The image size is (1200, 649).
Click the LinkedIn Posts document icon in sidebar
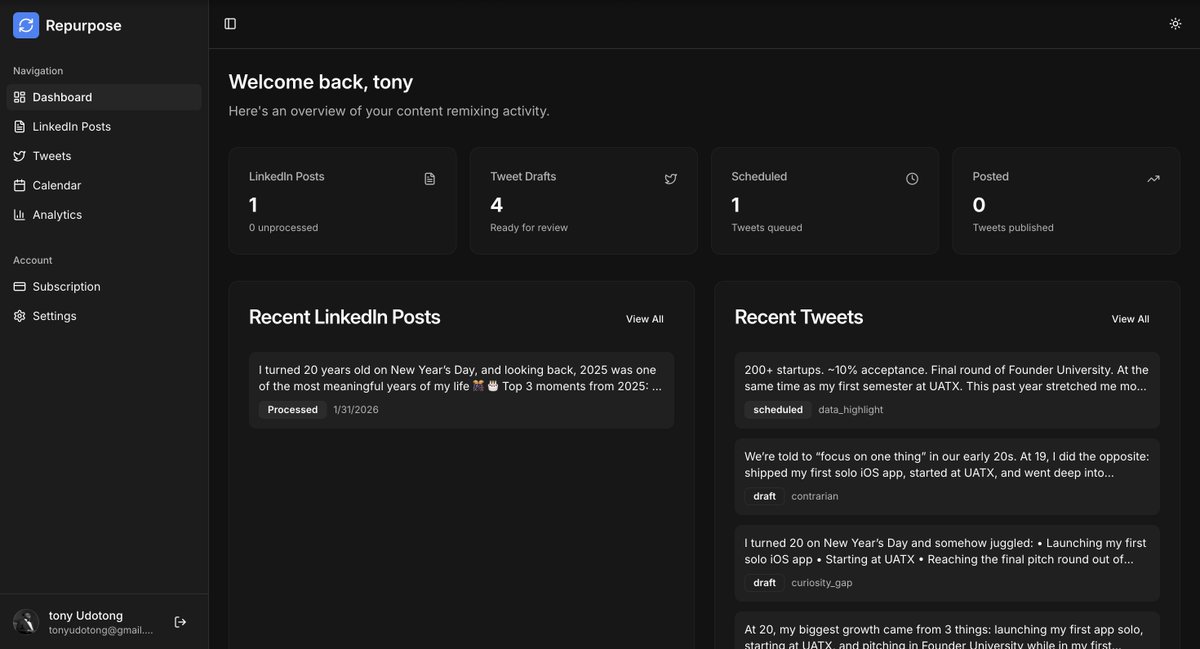[x=20, y=127]
